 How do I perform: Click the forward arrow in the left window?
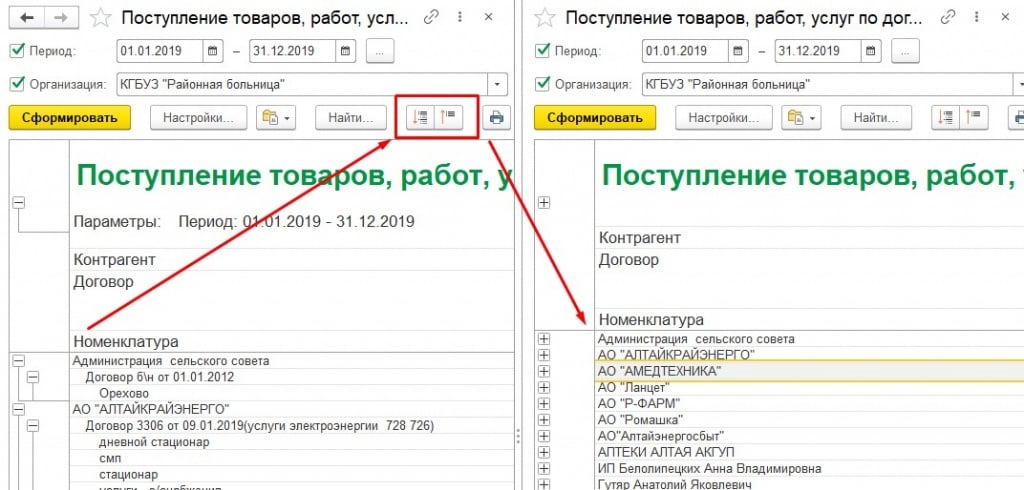pyautogui.click(x=61, y=17)
